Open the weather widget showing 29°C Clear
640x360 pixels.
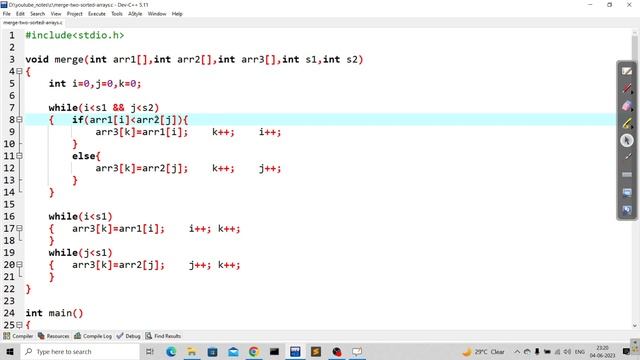(x=484, y=351)
